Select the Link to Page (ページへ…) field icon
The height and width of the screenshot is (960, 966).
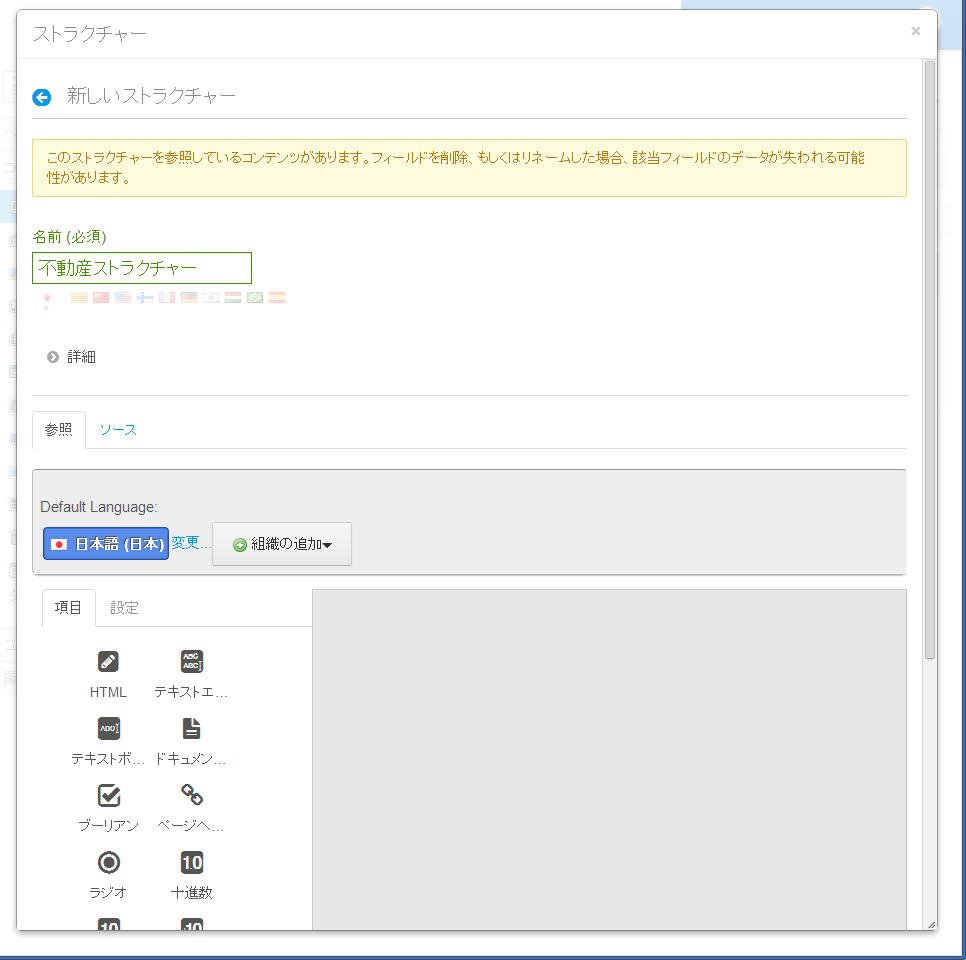click(x=192, y=795)
